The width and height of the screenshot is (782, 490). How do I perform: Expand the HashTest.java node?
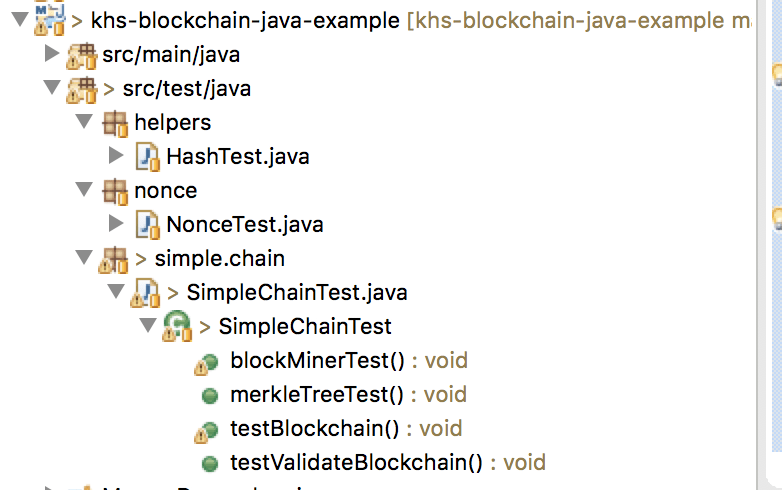[116, 156]
